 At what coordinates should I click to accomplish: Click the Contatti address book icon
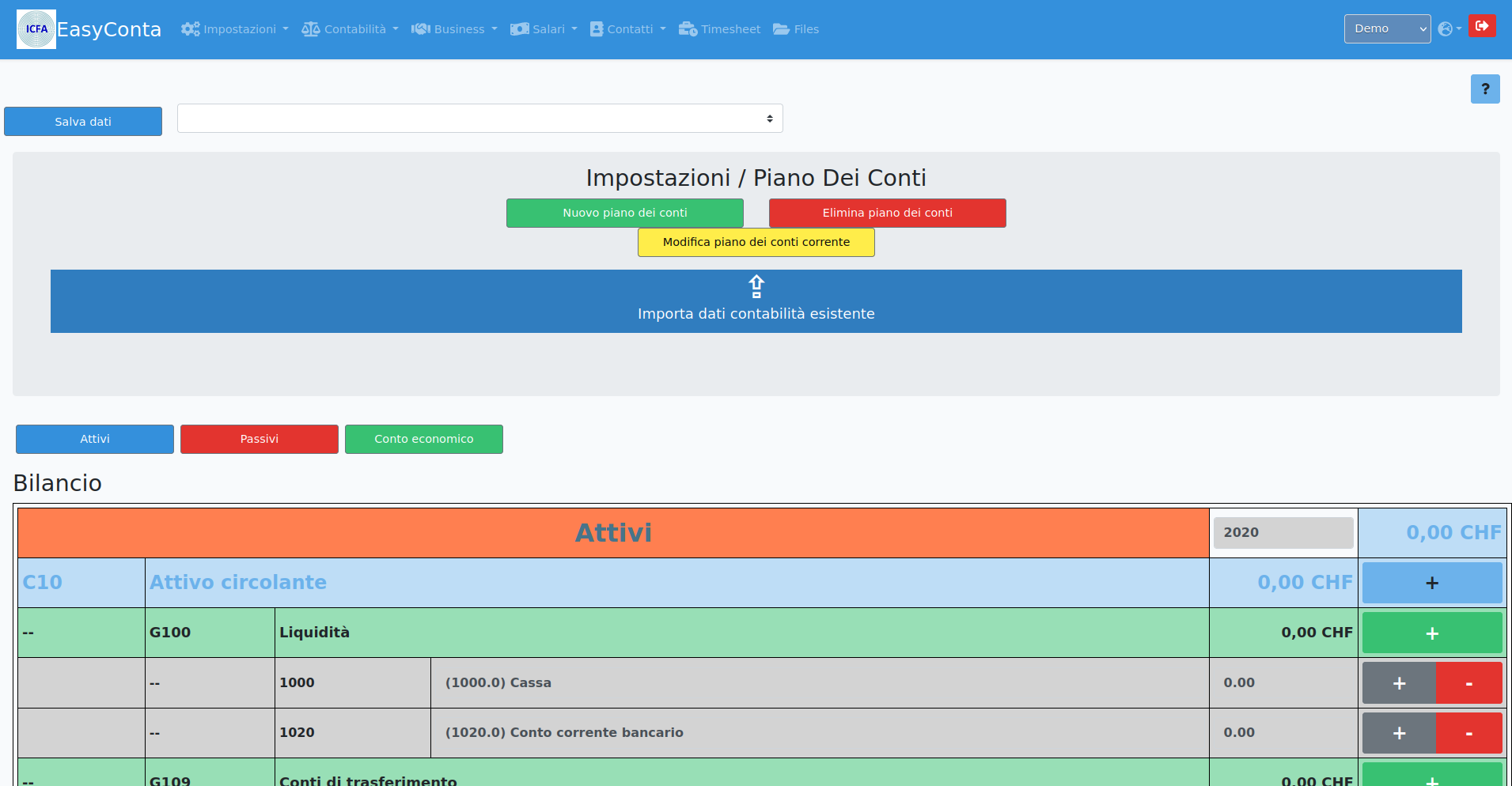(x=597, y=29)
